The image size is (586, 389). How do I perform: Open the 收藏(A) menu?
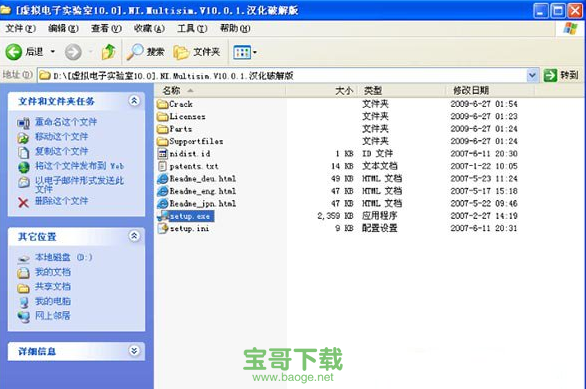tap(149, 28)
